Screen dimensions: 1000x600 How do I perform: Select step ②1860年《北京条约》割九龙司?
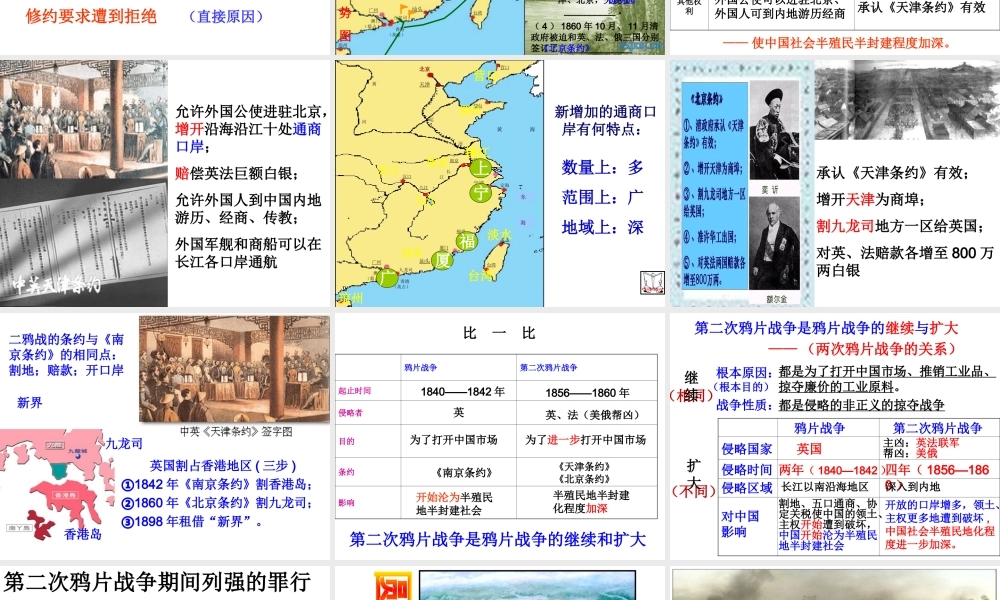point(217,503)
